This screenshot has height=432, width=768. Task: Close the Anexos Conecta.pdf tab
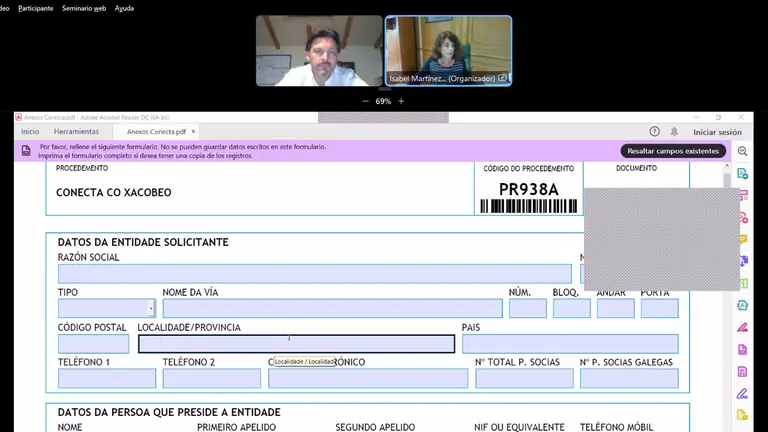[194, 131]
